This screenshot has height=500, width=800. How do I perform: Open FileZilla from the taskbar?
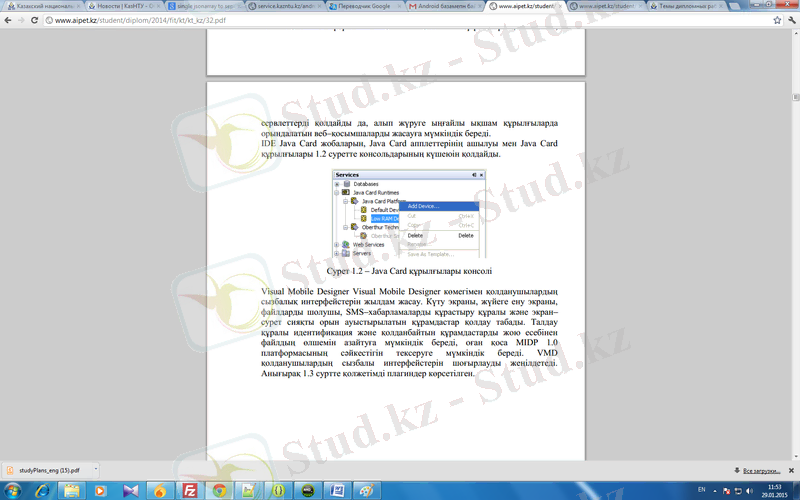(189, 490)
